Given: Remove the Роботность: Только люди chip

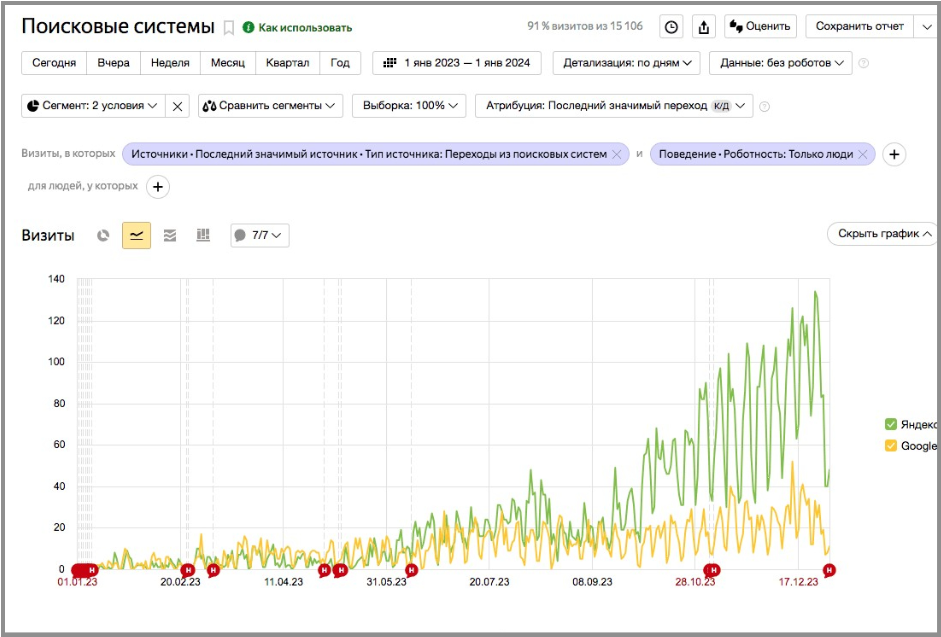Looking at the screenshot, I should tap(863, 154).
